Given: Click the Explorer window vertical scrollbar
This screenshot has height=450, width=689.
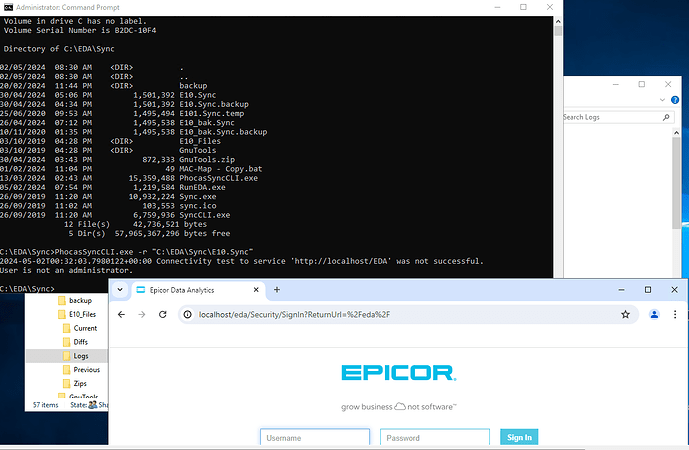Looking at the screenshot, I should pyautogui.click(x=676, y=182).
